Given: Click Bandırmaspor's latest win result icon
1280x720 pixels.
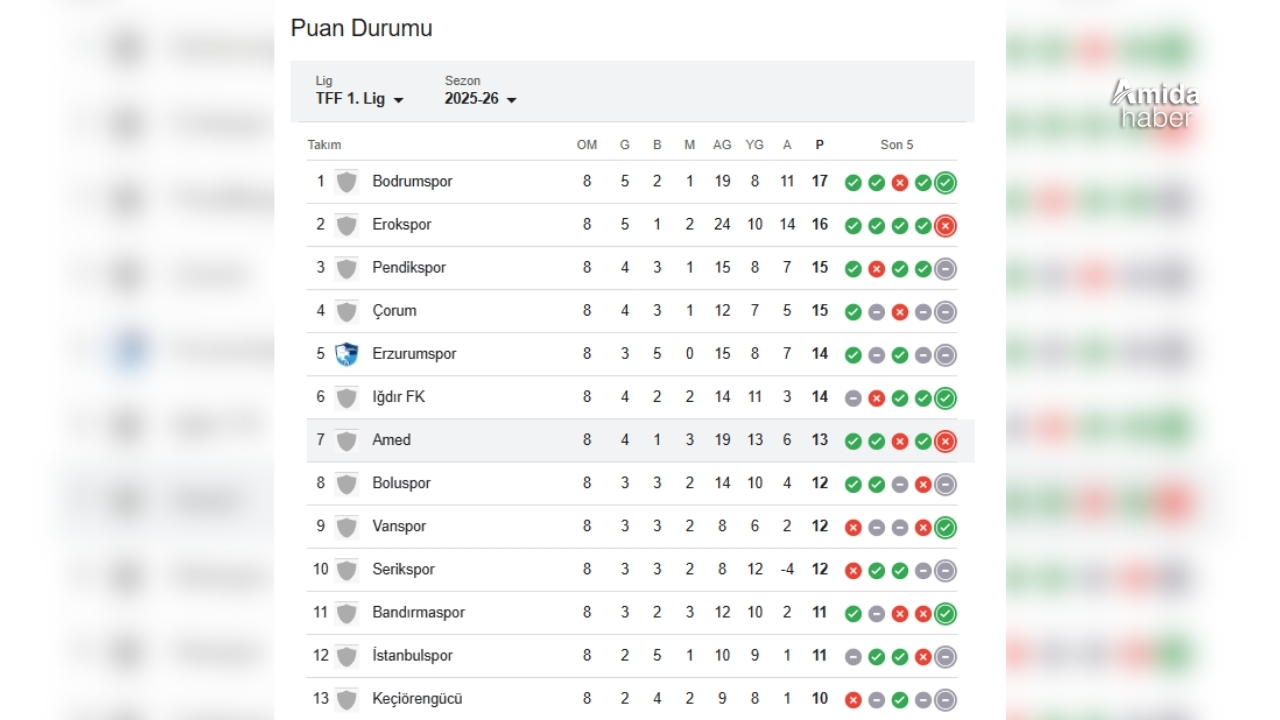Looking at the screenshot, I should (945, 613).
